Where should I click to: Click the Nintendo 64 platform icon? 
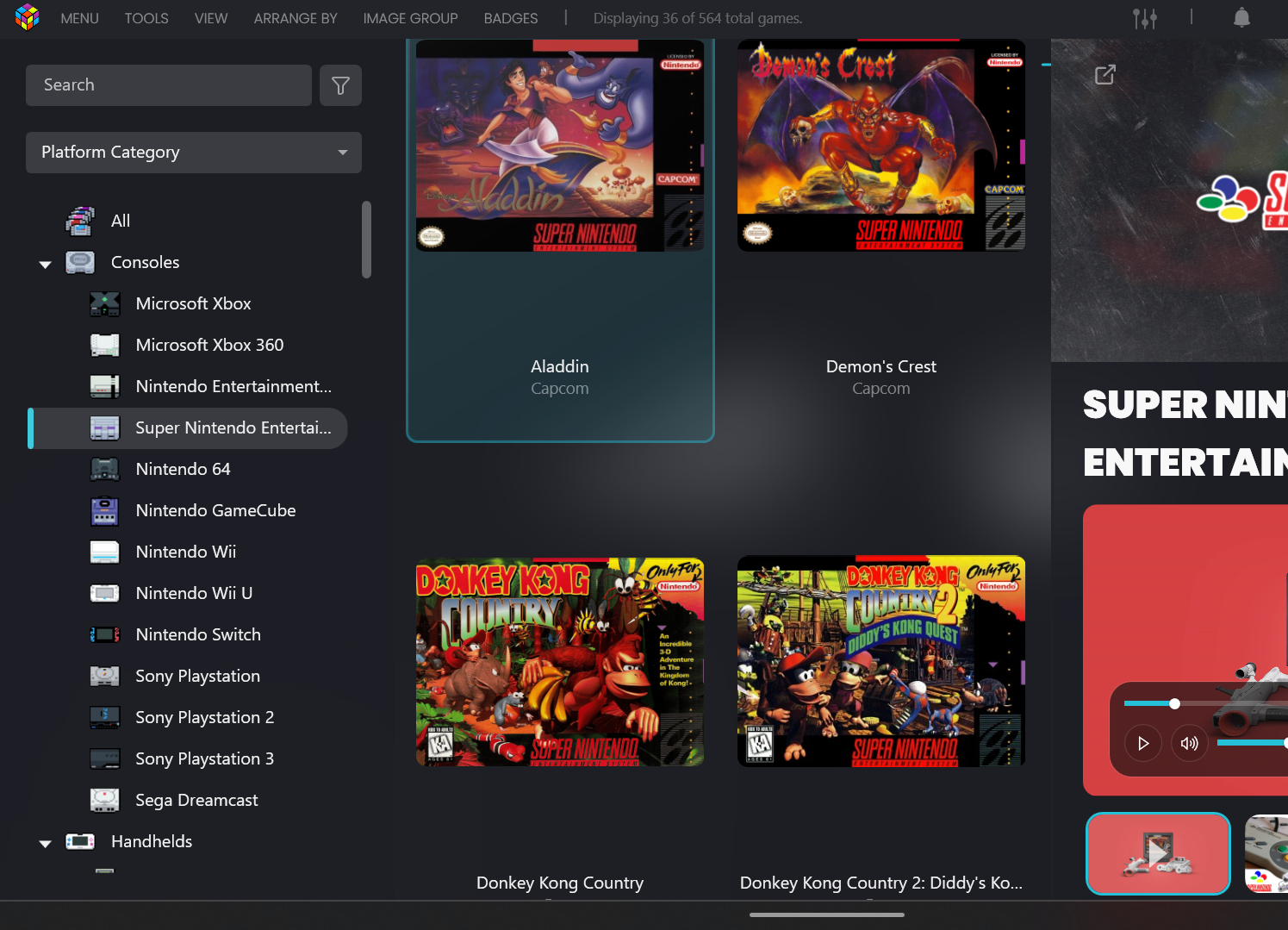pyautogui.click(x=105, y=469)
